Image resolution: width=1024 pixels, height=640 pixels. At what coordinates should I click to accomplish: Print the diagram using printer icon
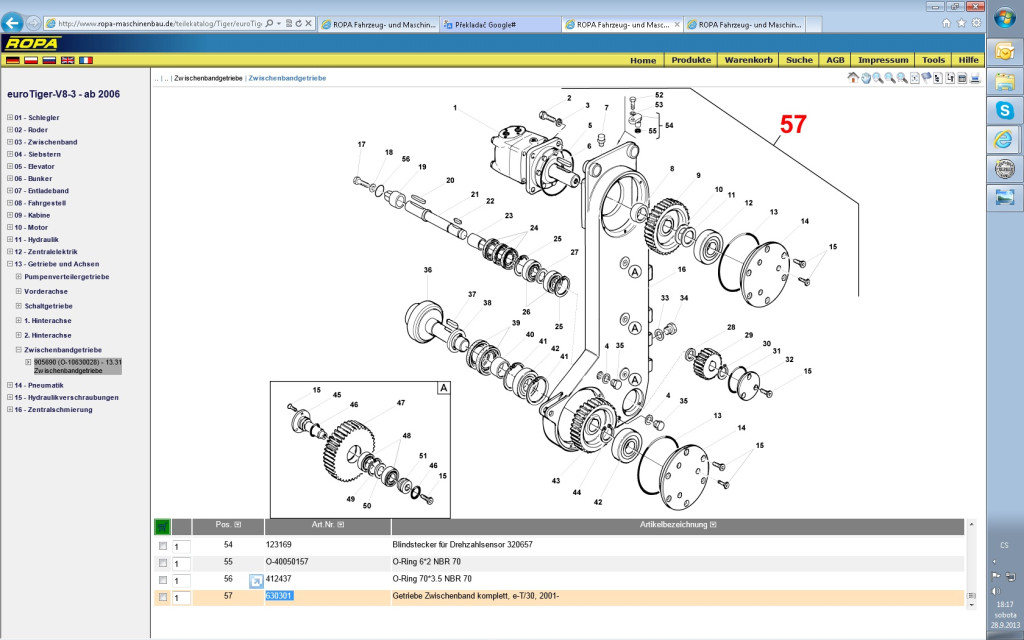coord(975,78)
